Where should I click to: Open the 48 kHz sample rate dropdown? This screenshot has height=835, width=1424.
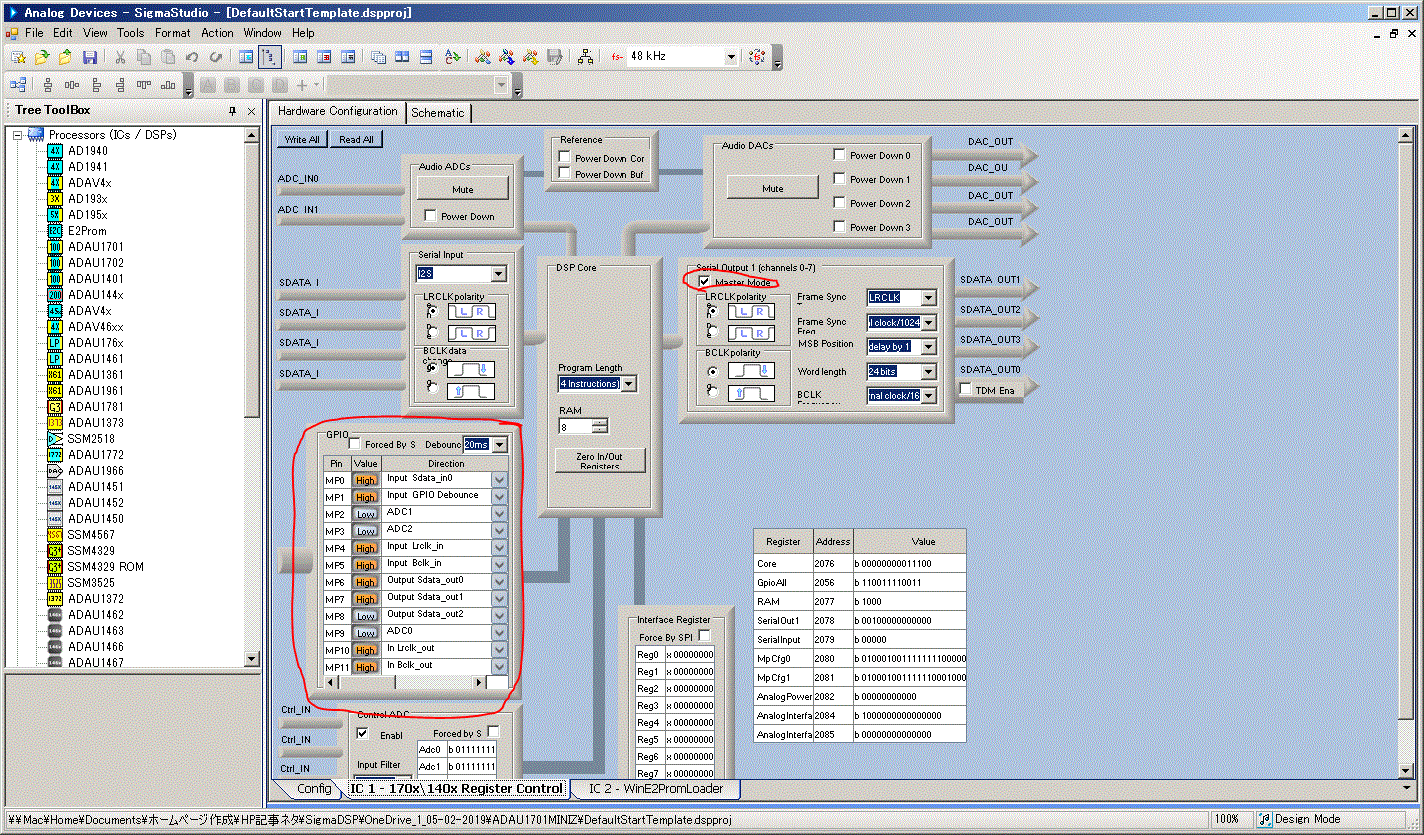tap(731, 57)
